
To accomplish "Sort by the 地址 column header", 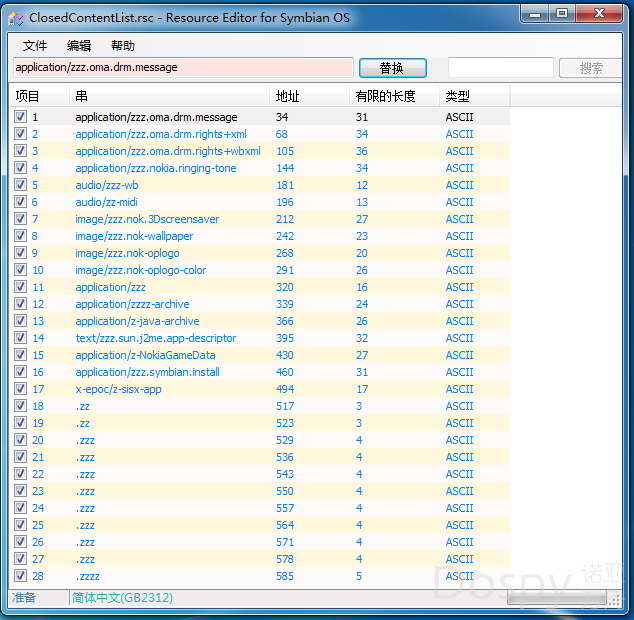I will (x=309, y=96).
